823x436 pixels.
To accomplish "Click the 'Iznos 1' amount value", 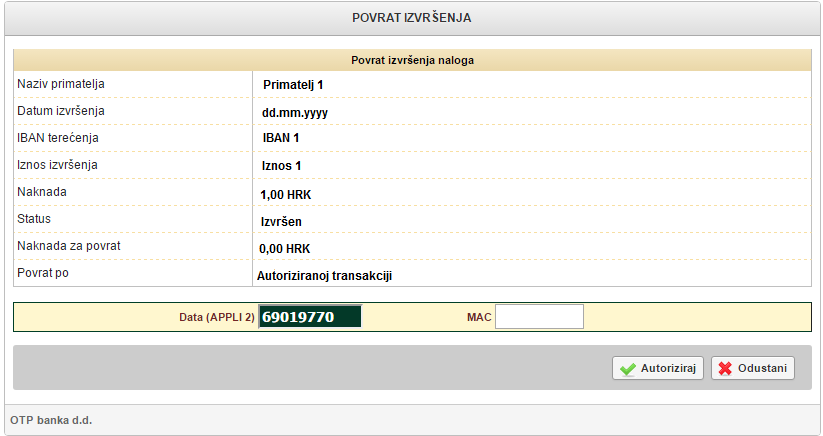I will click(x=281, y=166).
